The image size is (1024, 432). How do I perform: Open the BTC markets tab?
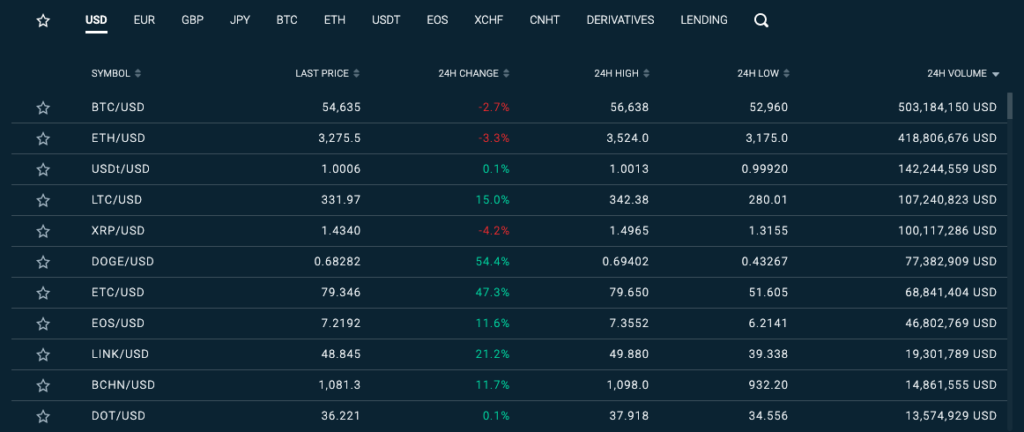(x=287, y=20)
